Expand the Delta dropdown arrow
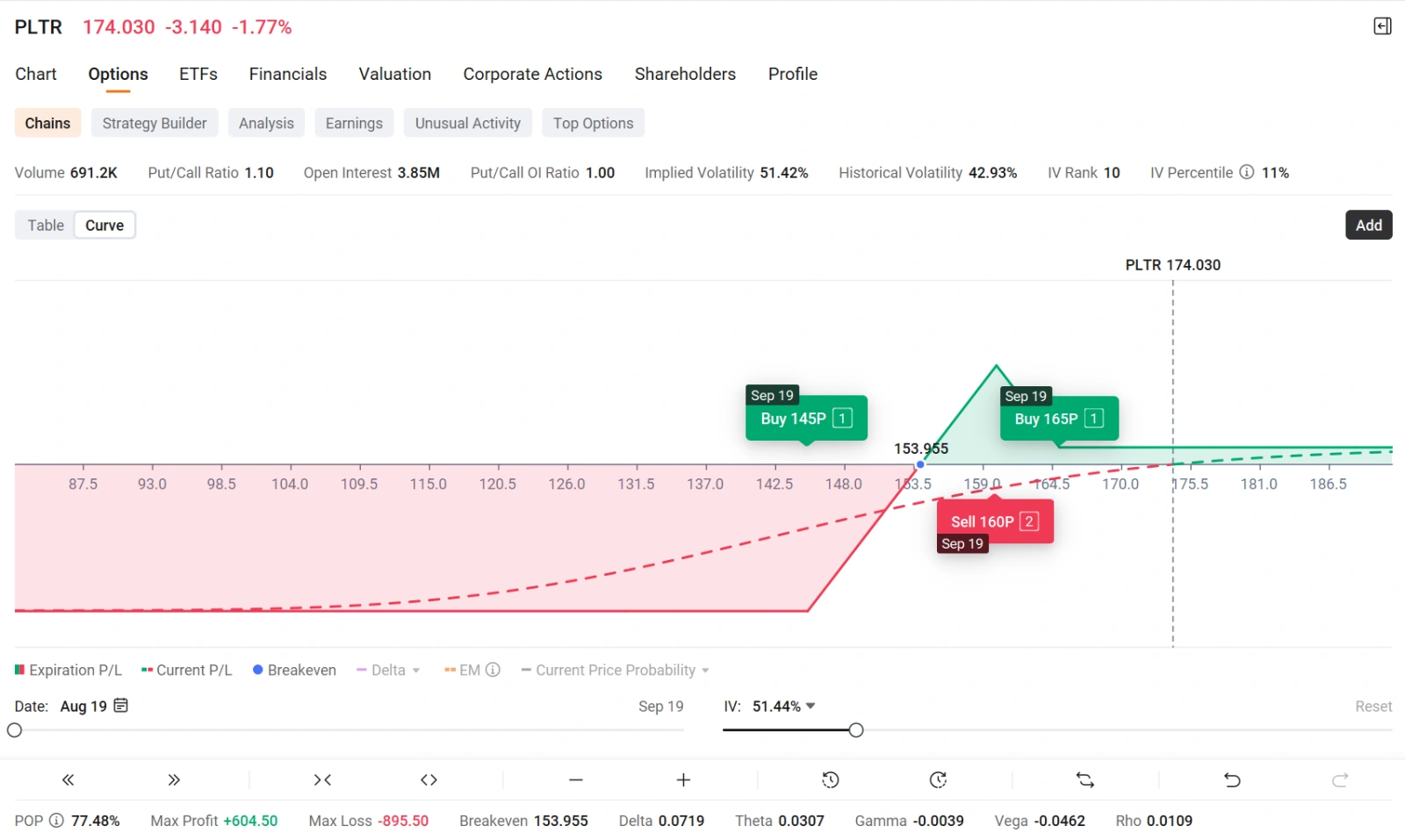This screenshot has width=1405, height=840. pyautogui.click(x=416, y=671)
